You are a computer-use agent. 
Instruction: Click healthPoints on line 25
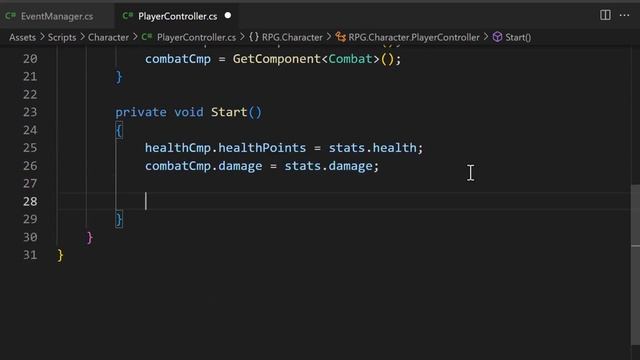click(x=262, y=148)
